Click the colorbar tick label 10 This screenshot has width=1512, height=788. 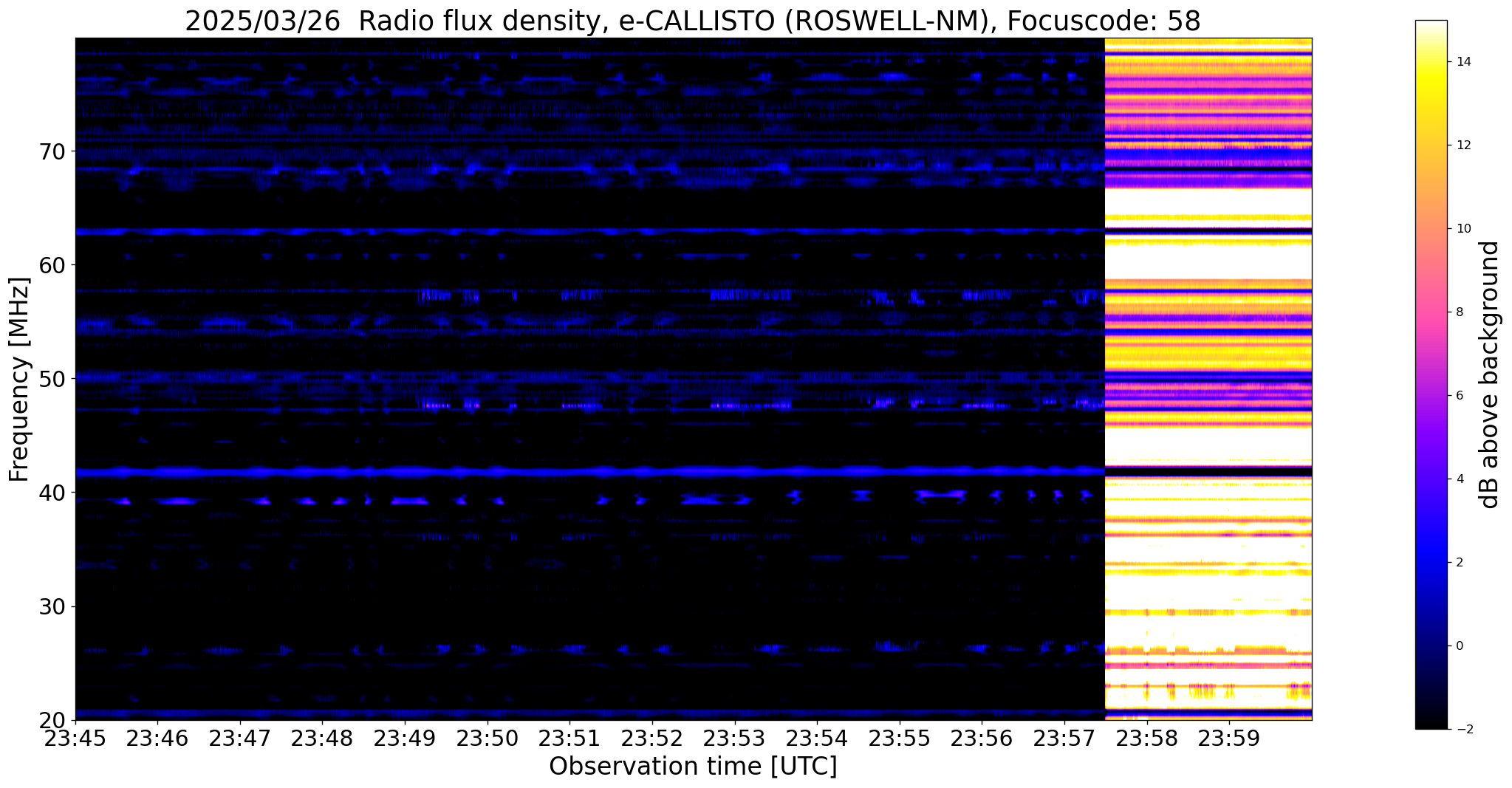[x=1463, y=229]
